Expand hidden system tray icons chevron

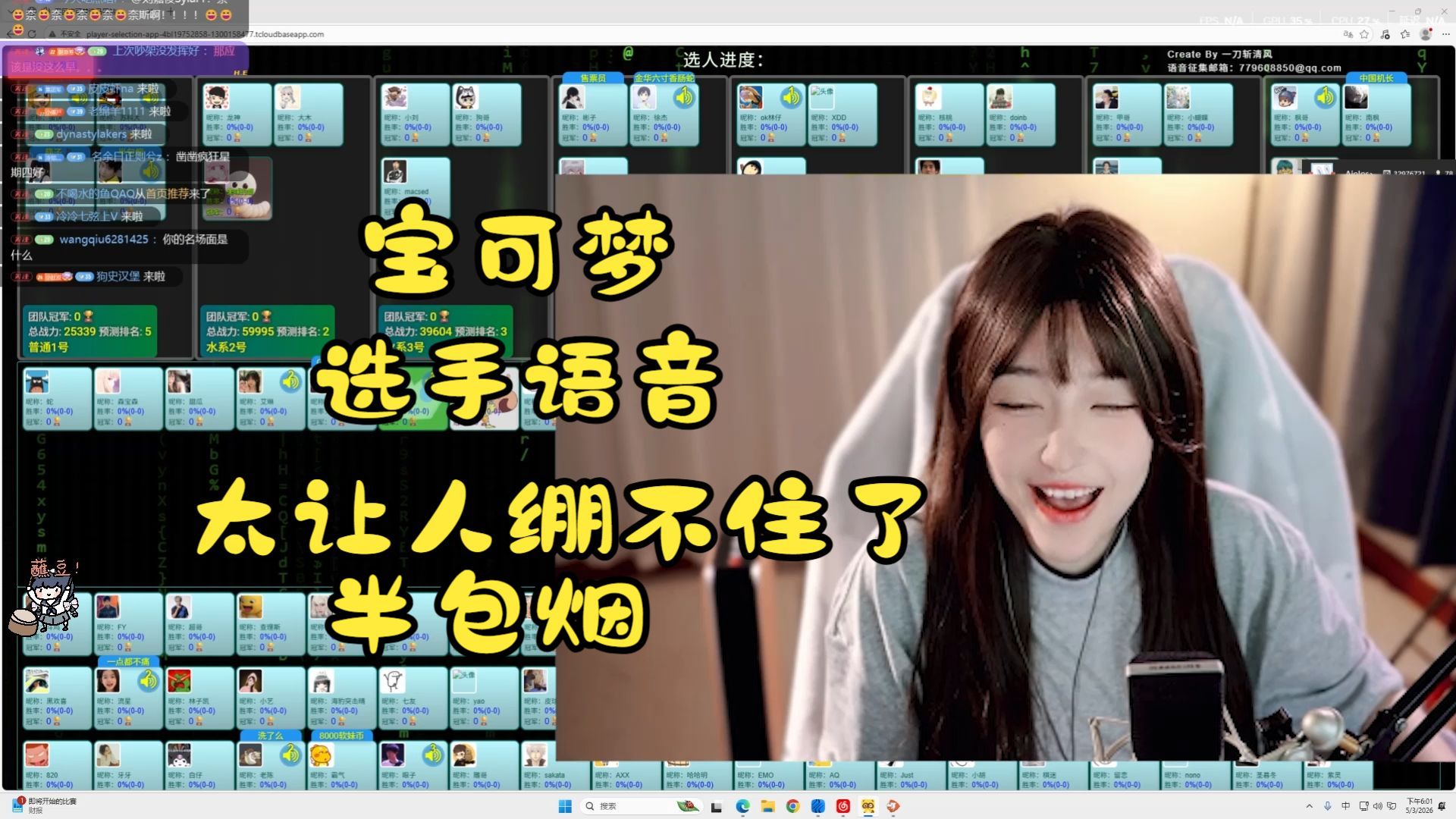click(x=1309, y=806)
